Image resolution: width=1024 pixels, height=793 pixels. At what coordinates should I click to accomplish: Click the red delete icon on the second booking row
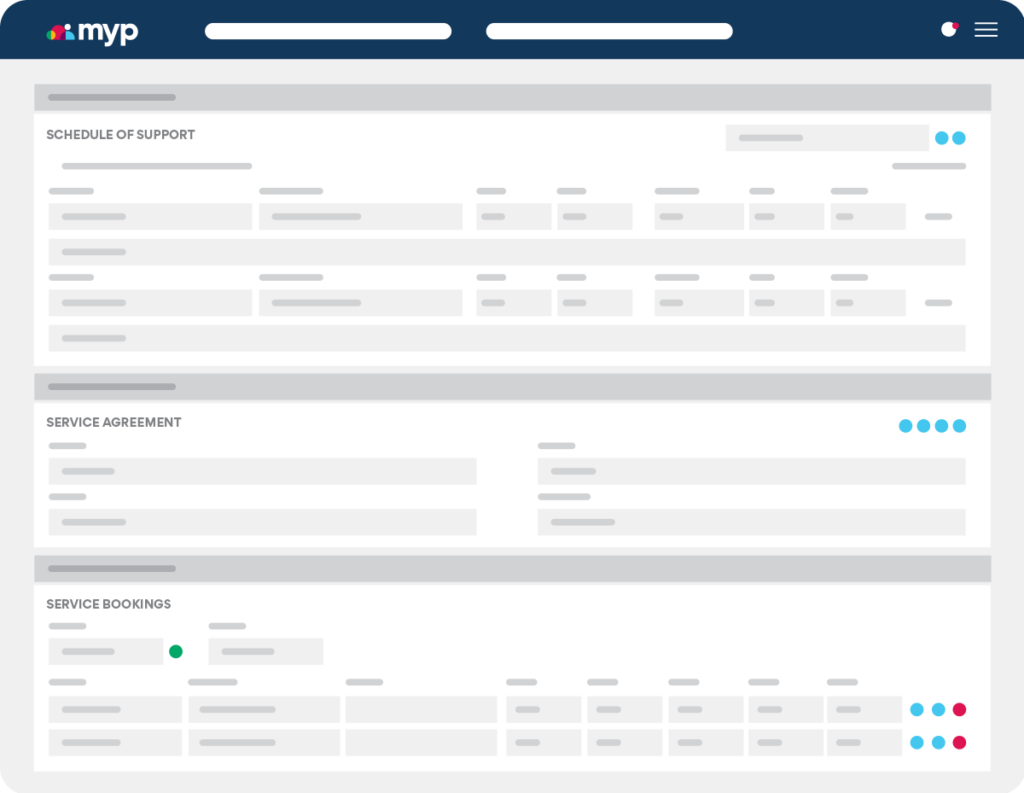[x=959, y=743]
